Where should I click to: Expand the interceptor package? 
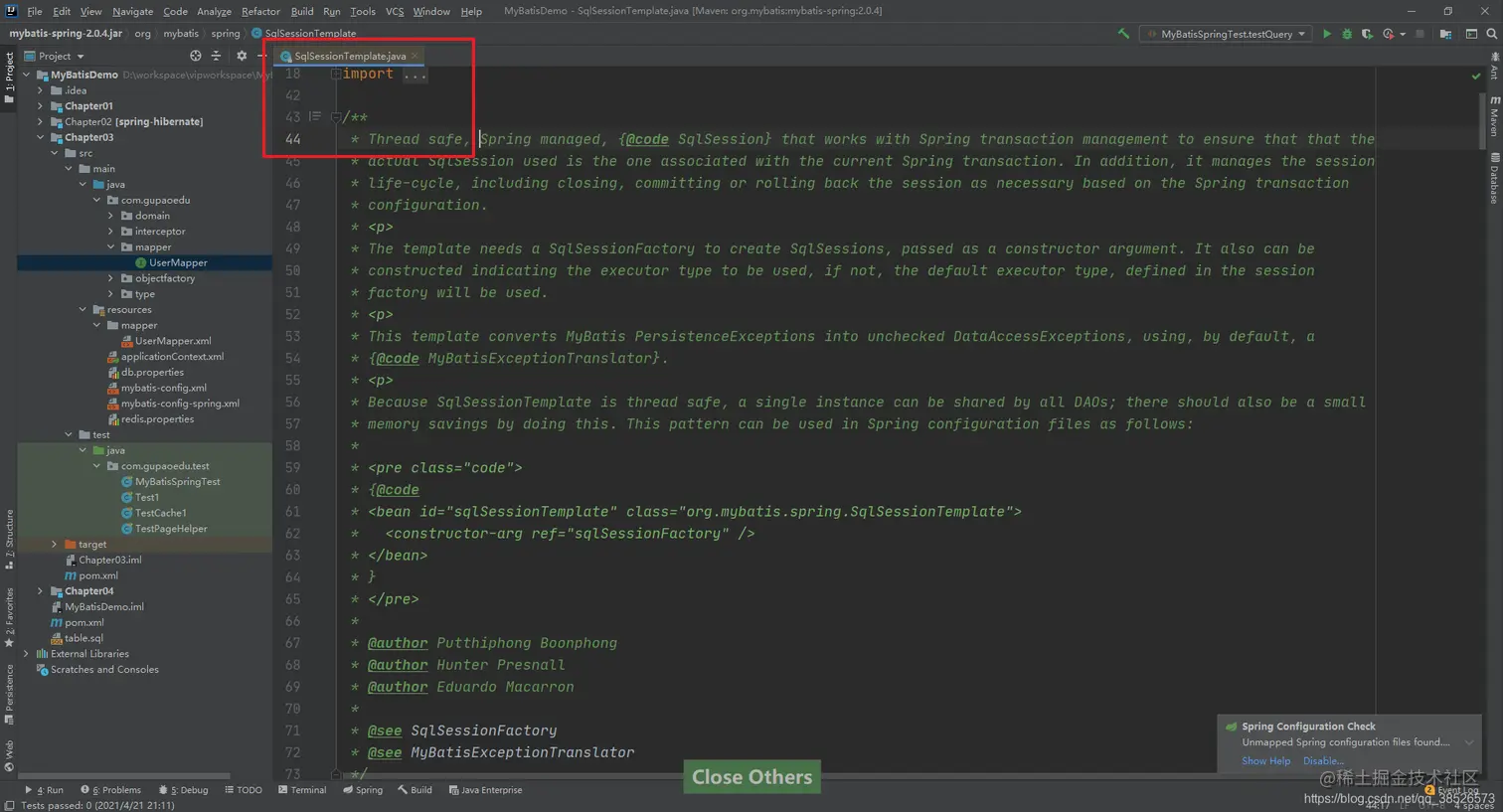pos(110,232)
